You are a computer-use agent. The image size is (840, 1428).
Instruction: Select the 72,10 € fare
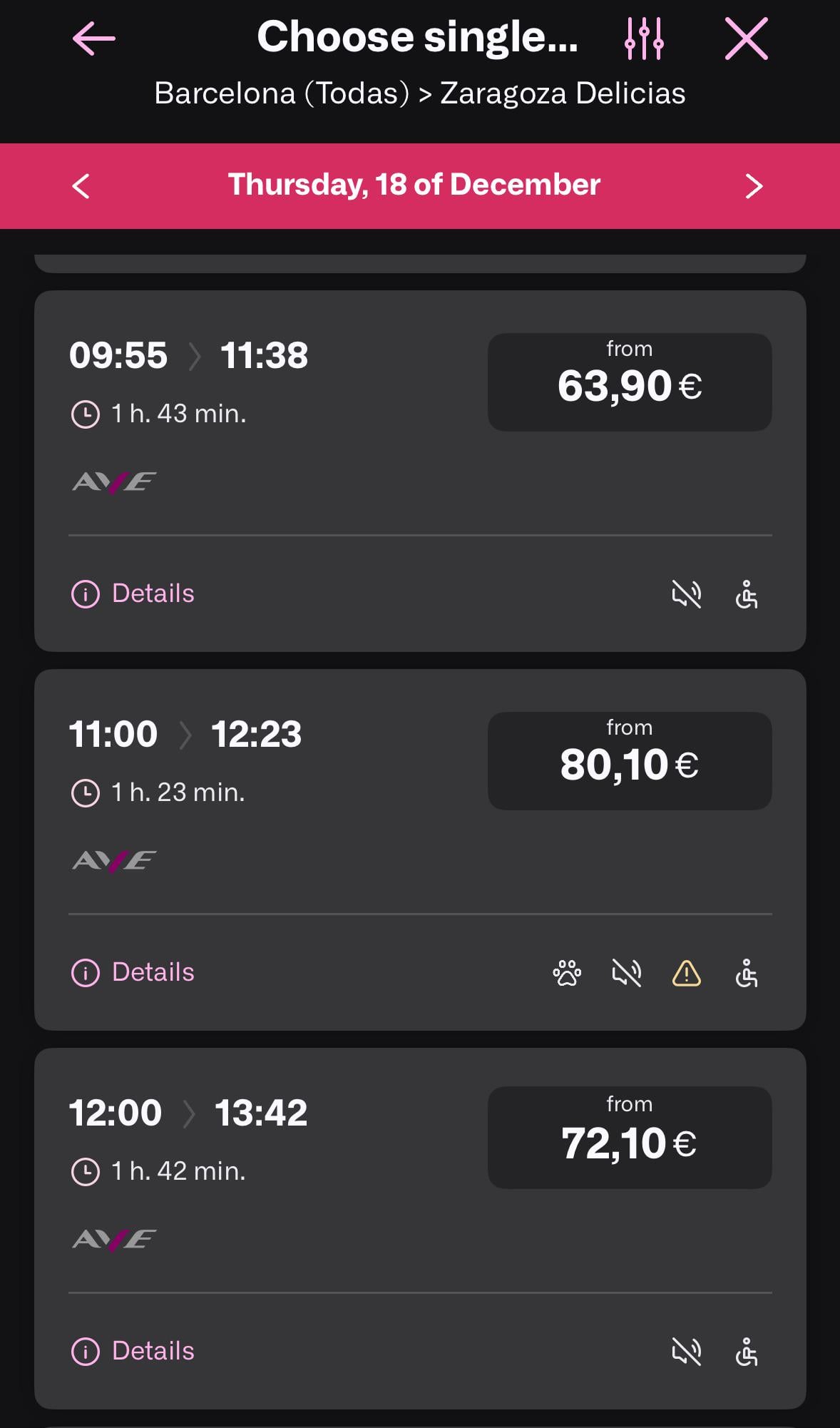(629, 1138)
